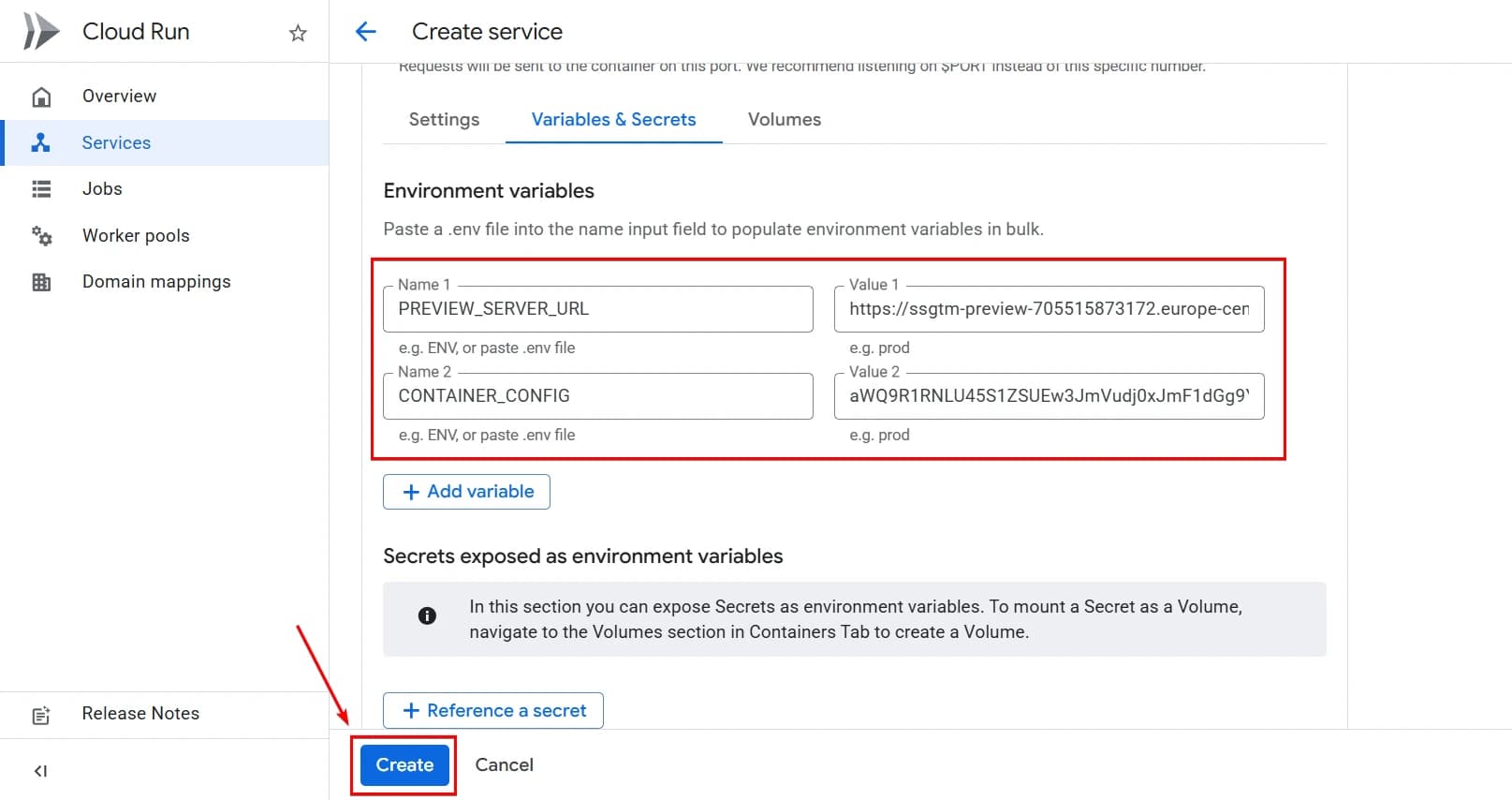Click the Add variable button

pyautogui.click(x=466, y=492)
